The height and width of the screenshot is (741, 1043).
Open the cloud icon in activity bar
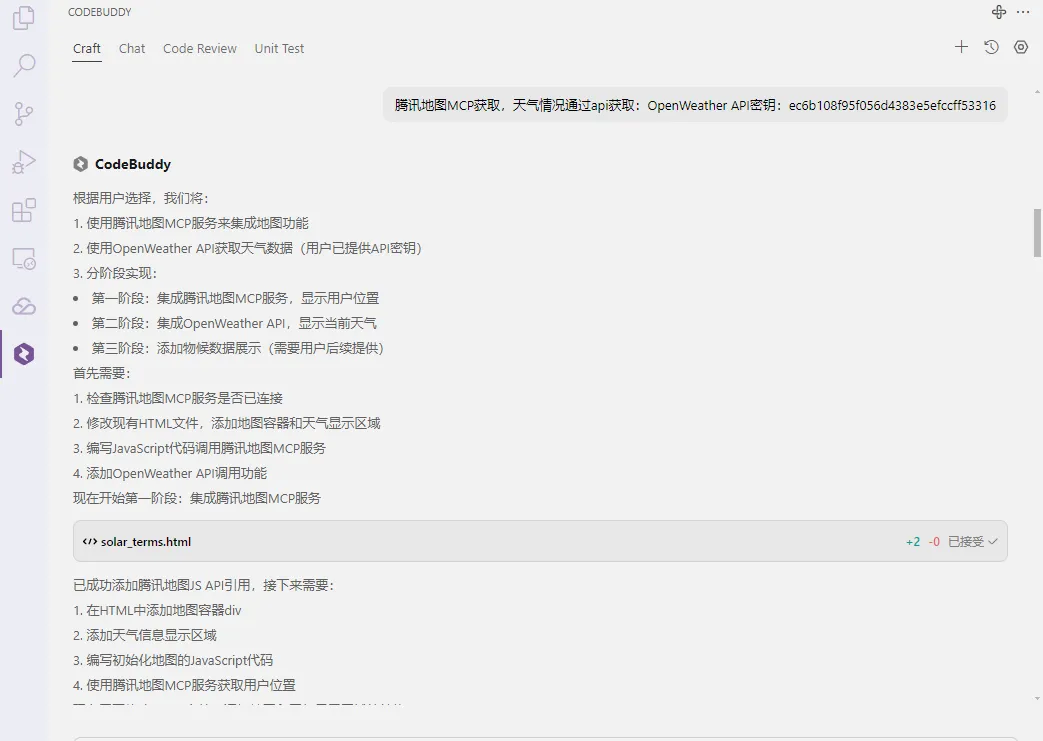point(24,306)
